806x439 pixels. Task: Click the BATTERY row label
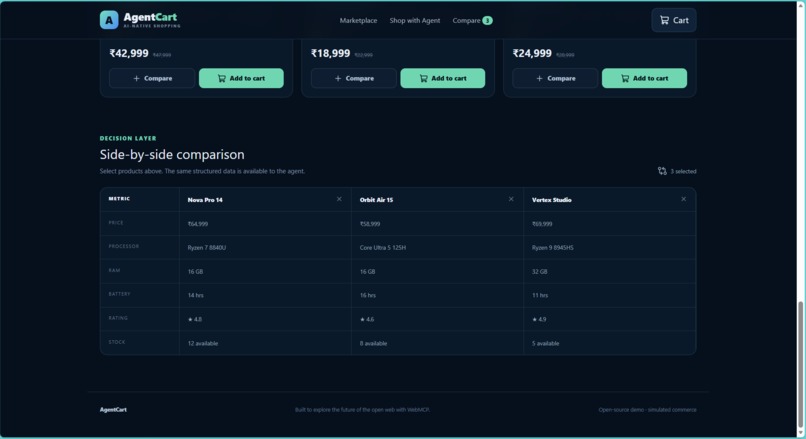click(x=119, y=294)
